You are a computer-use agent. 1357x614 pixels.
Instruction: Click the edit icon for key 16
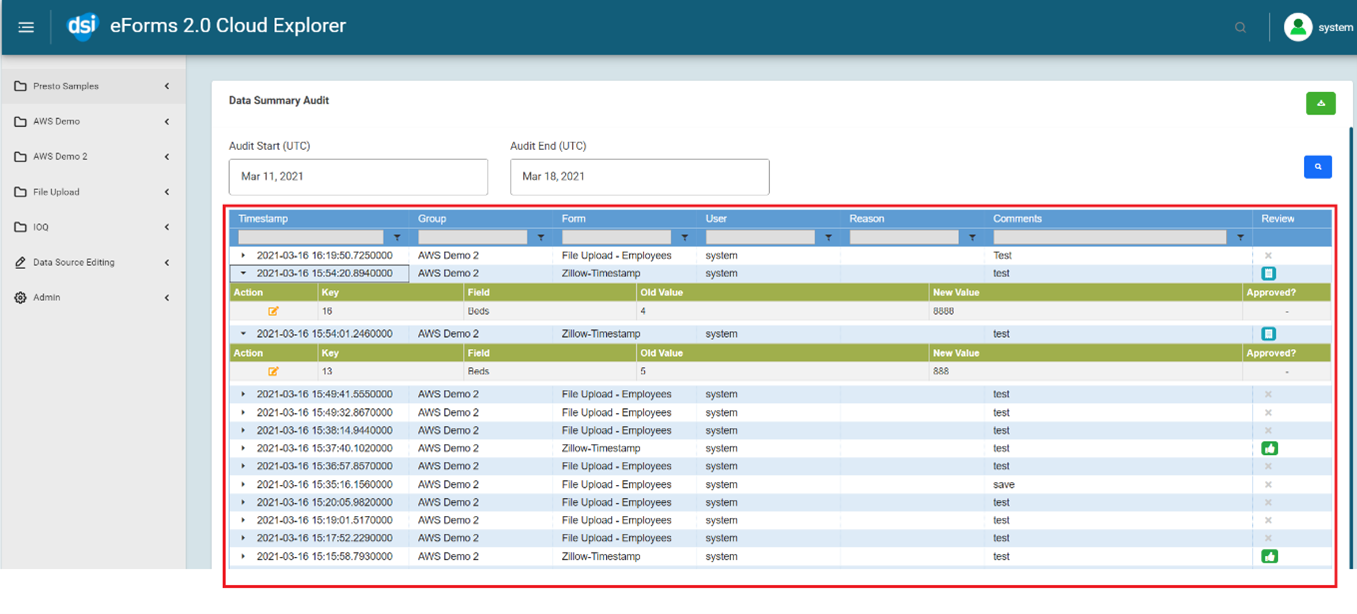point(273,311)
